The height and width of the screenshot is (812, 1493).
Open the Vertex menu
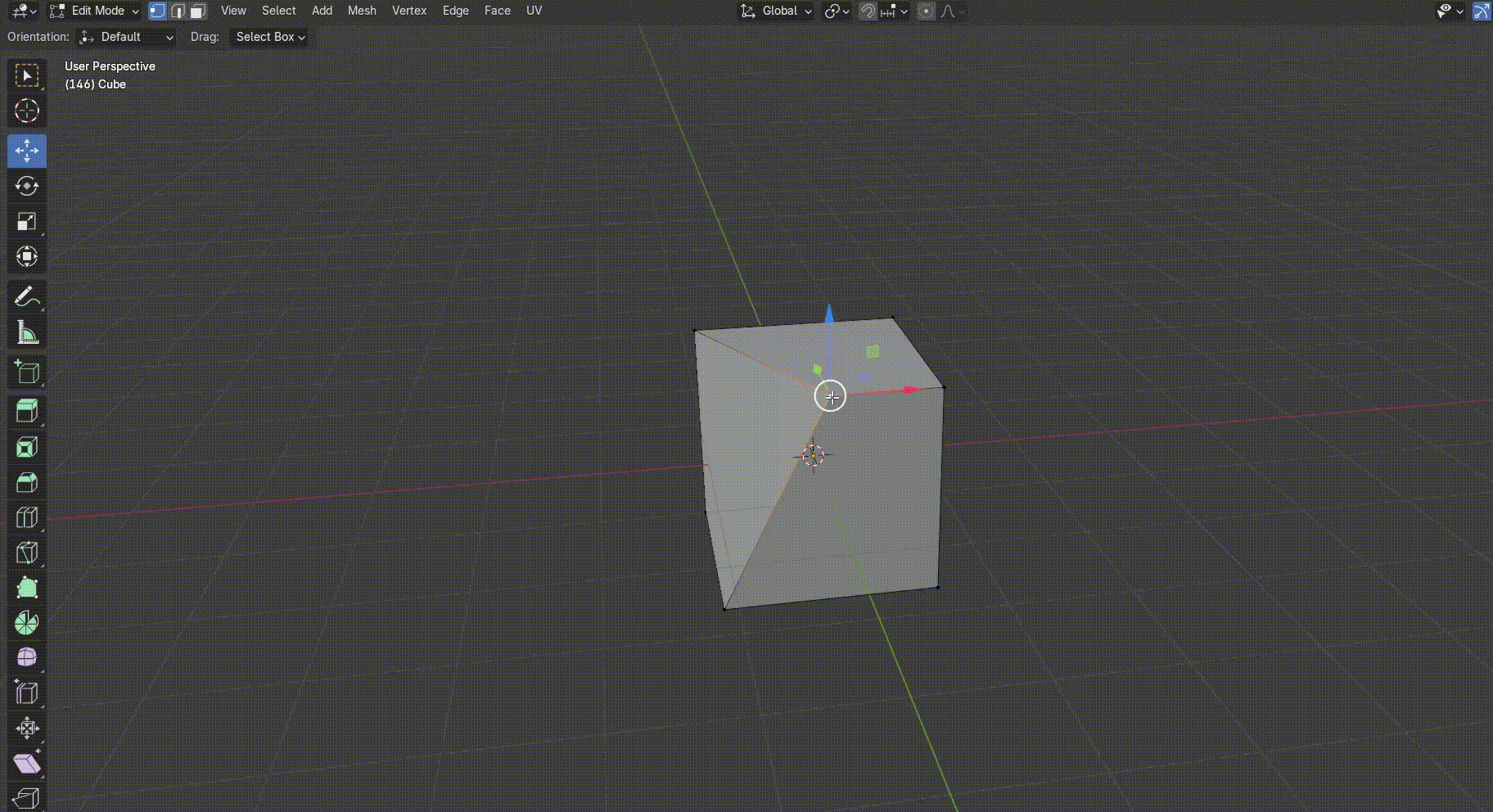[x=409, y=11]
